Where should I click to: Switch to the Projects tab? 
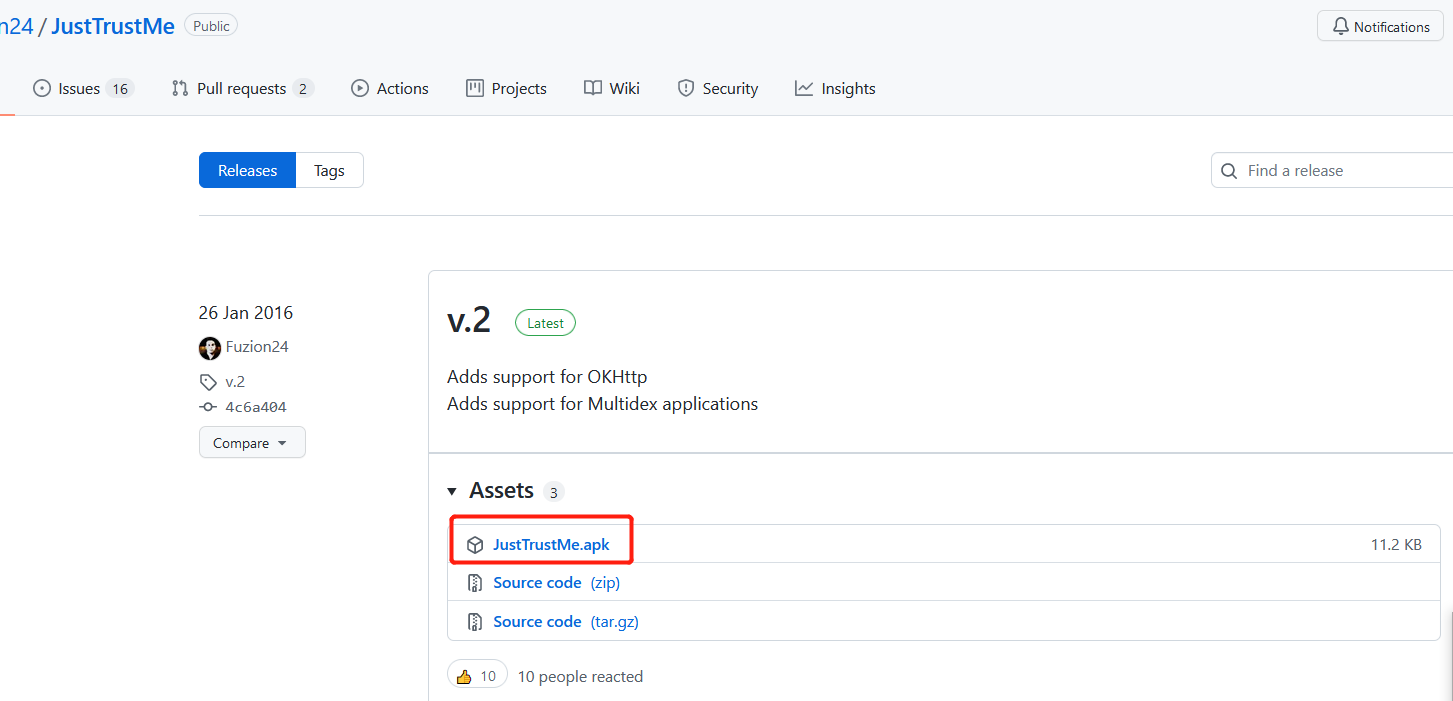click(x=506, y=88)
